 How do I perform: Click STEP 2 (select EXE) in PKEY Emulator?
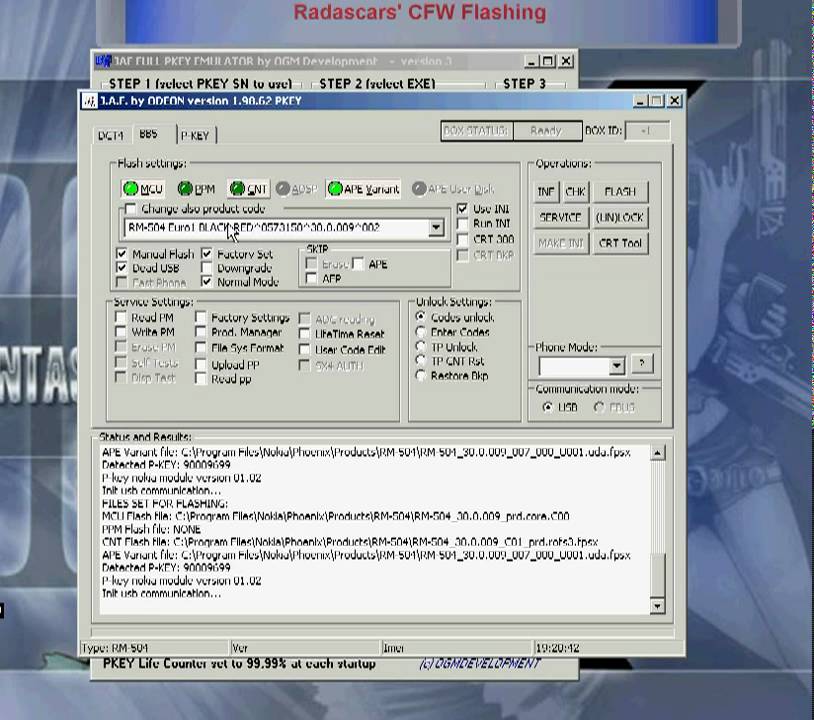pyautogui.click(x=377, y=84)
